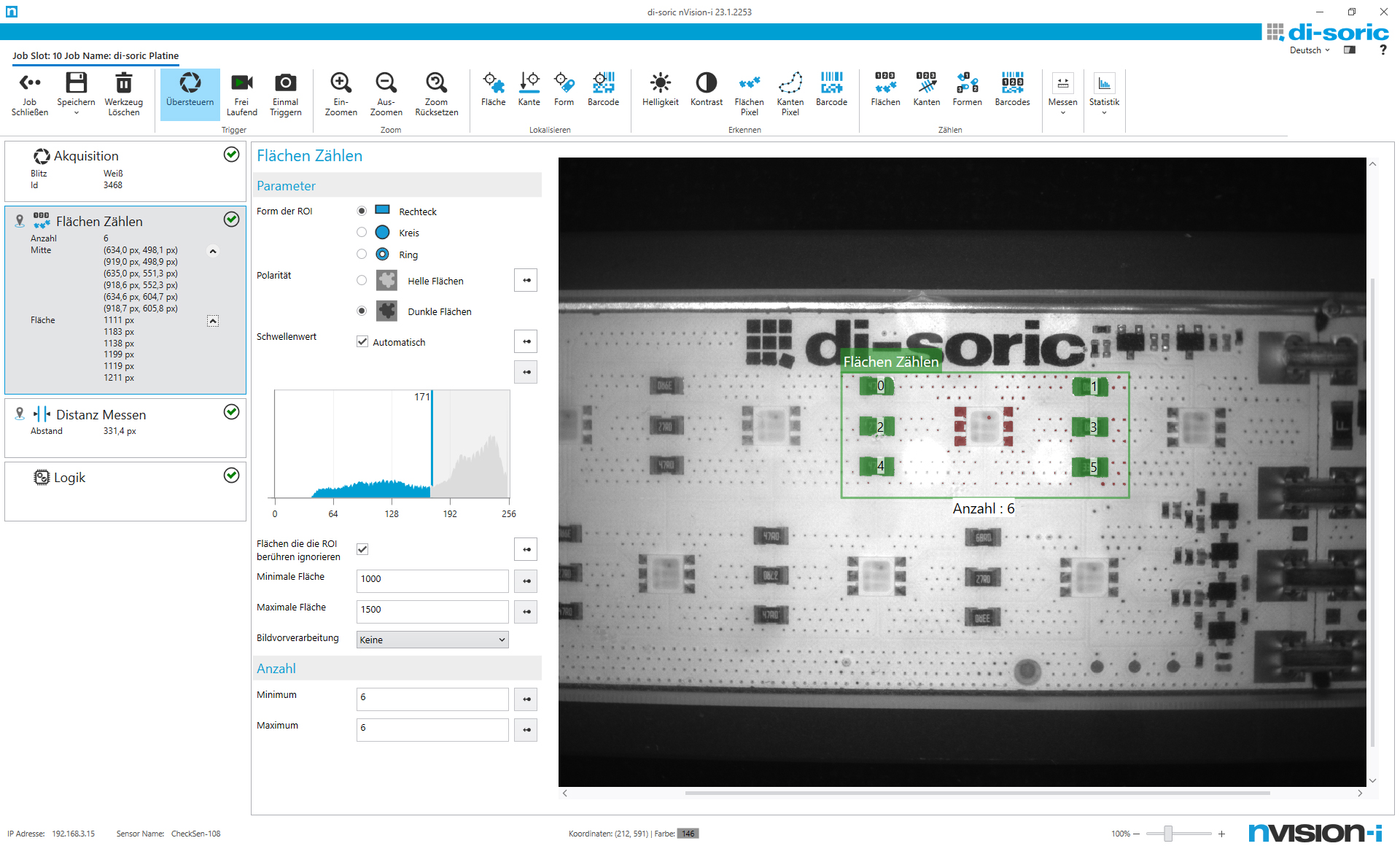
Task: Click the zoom level slider handle
Action: 1168,834
